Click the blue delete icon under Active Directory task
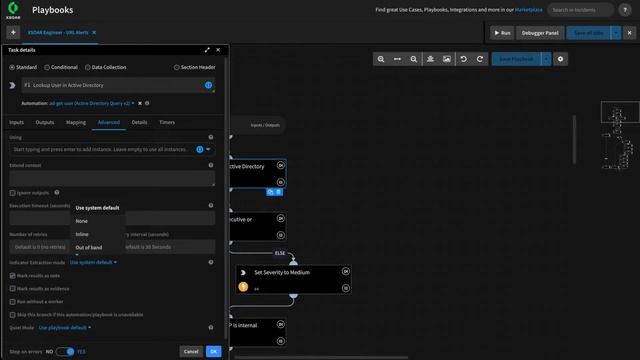Viewport: 640px width, 360px height. [278, 192]
